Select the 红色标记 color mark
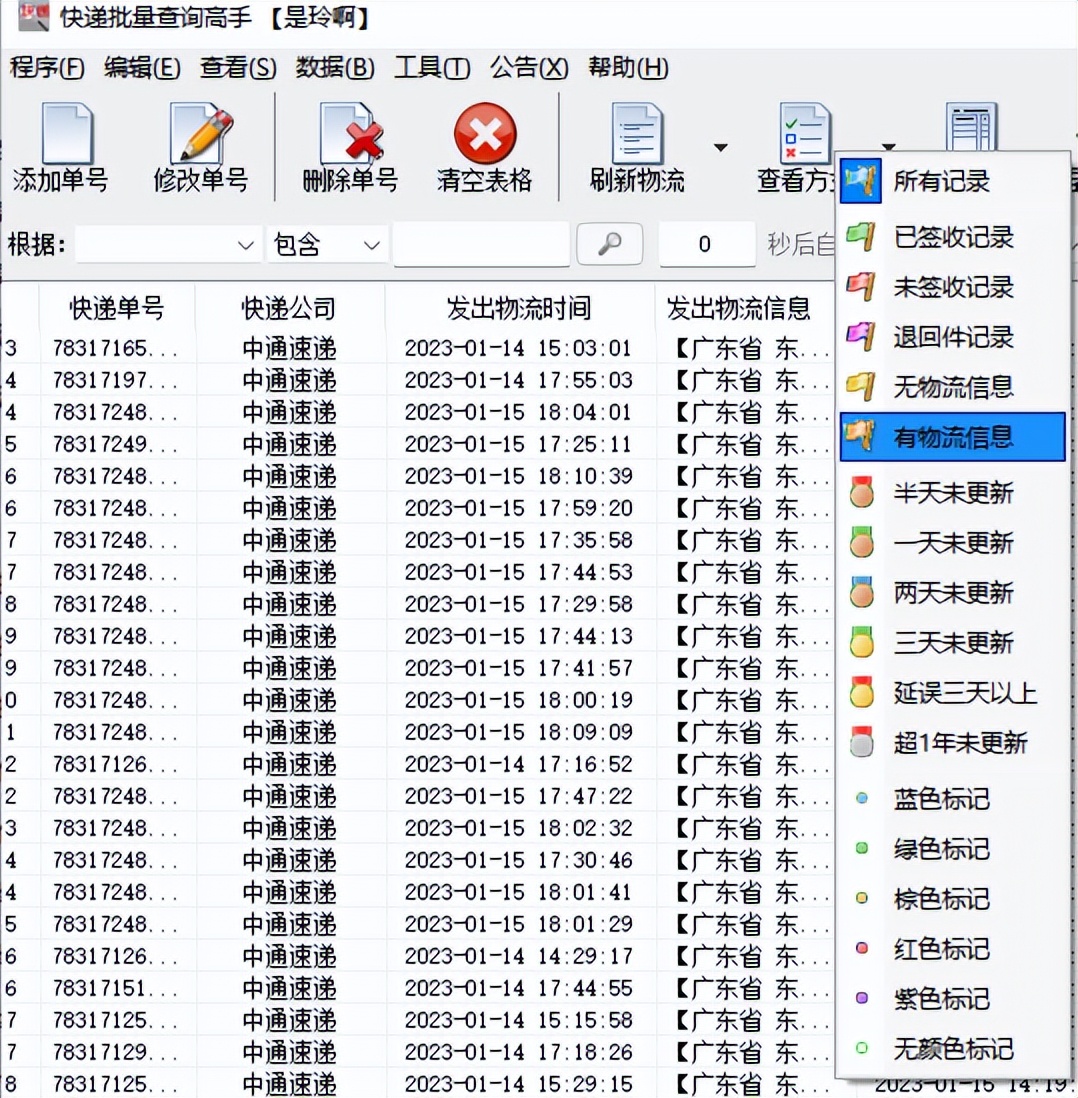The height and width of the screenshot is (1098, 1078). point(940,948)
